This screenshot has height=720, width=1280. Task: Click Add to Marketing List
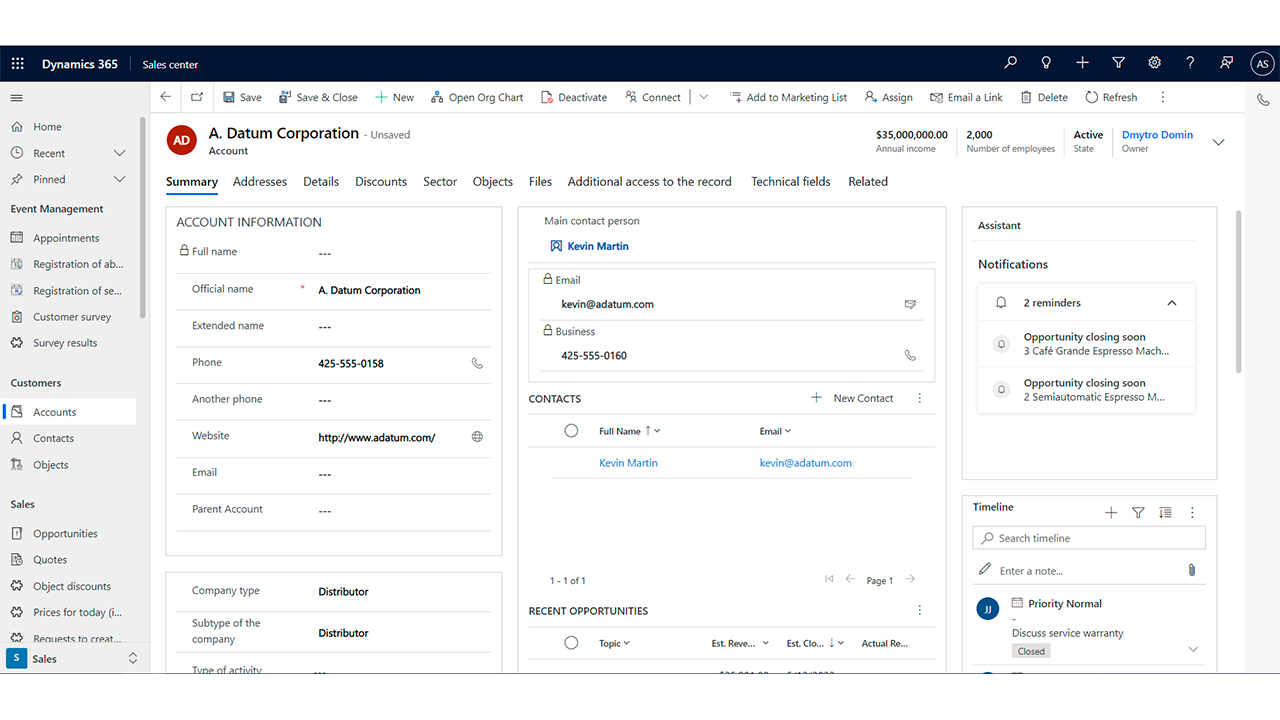(x=788, y=97)
